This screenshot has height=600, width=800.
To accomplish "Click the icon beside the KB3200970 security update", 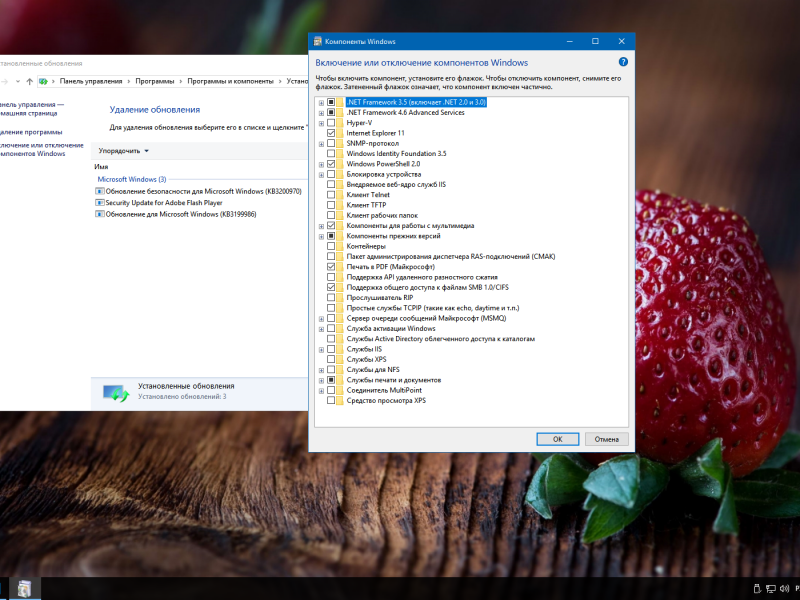I will (99, 191).
